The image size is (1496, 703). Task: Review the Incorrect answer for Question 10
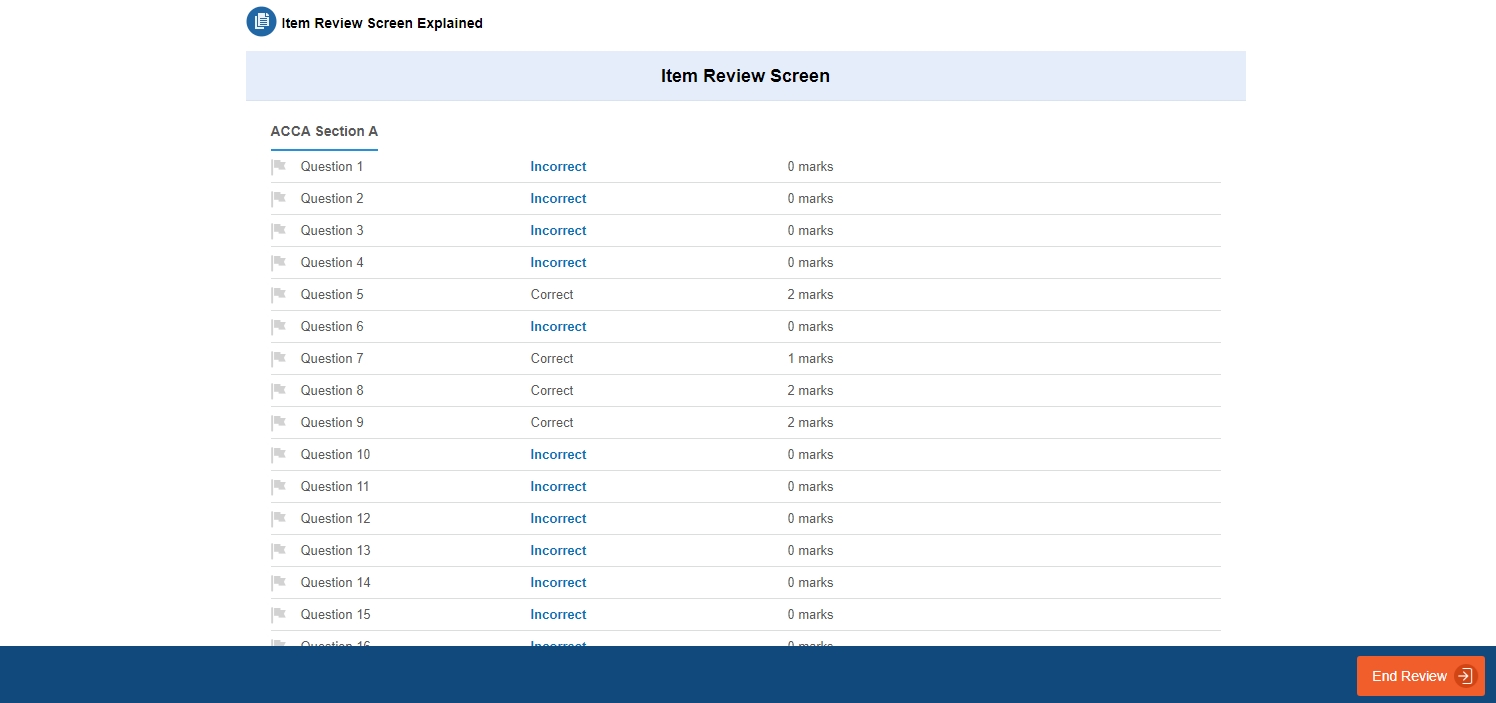click(558, 455)
